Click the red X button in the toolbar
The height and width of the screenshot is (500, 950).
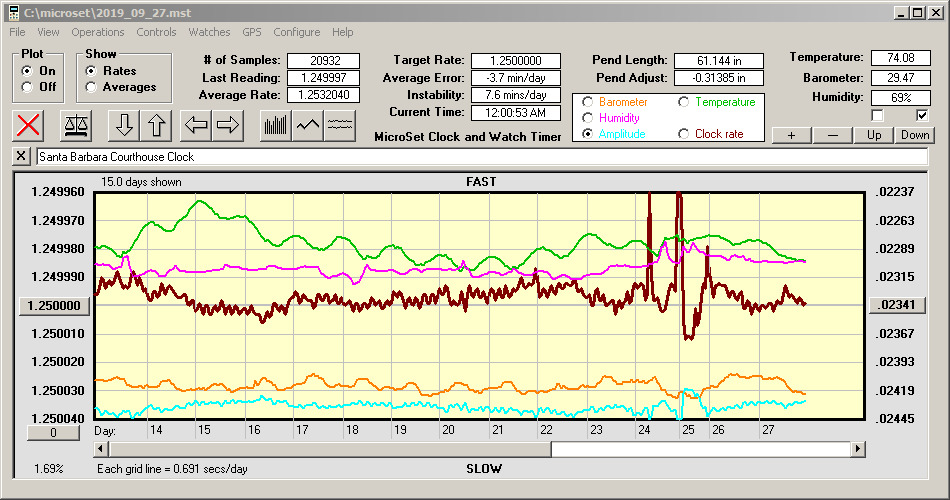pos(30,125)
